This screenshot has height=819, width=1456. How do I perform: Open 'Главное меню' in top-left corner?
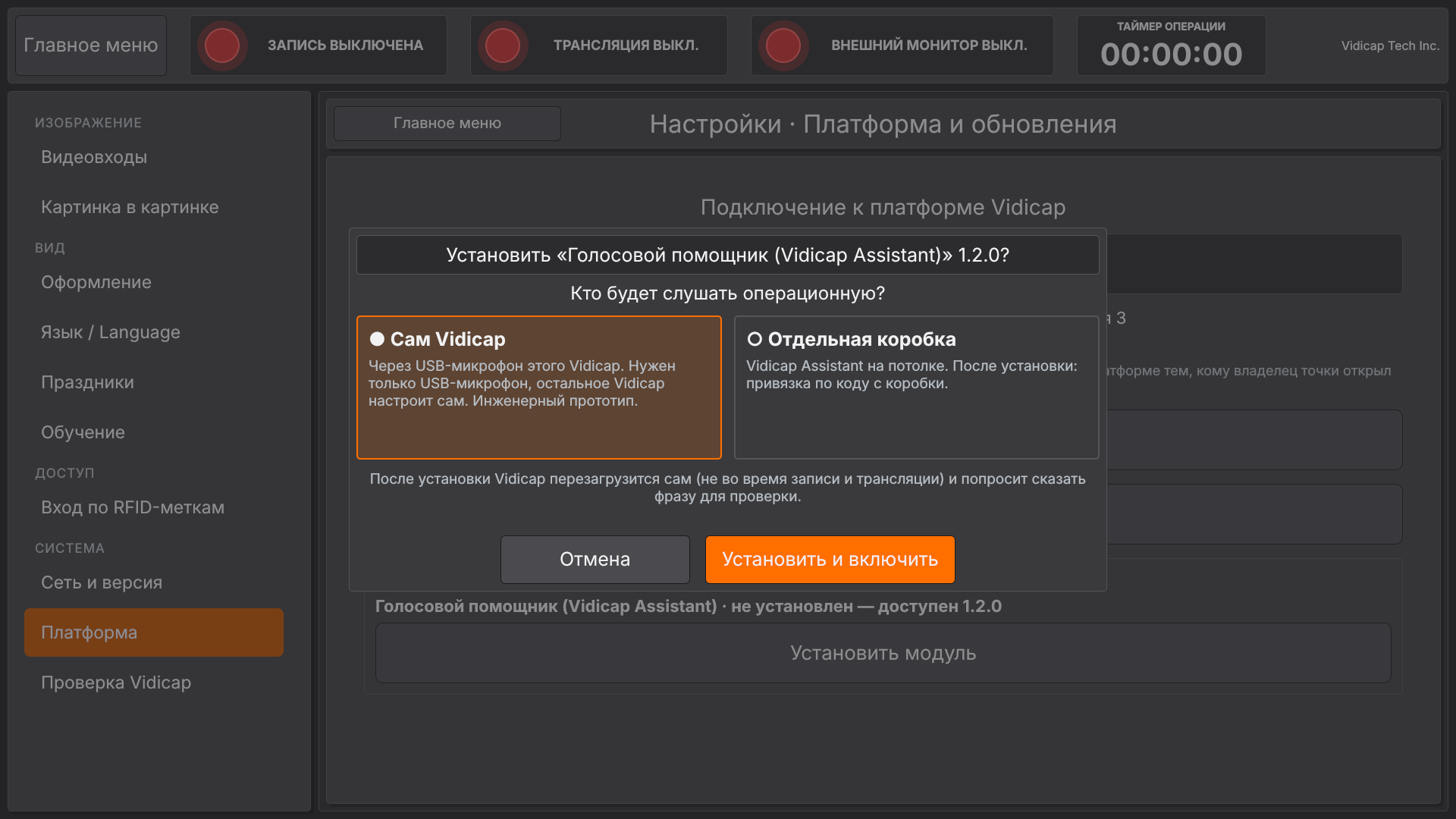click(x=91, y=45)
